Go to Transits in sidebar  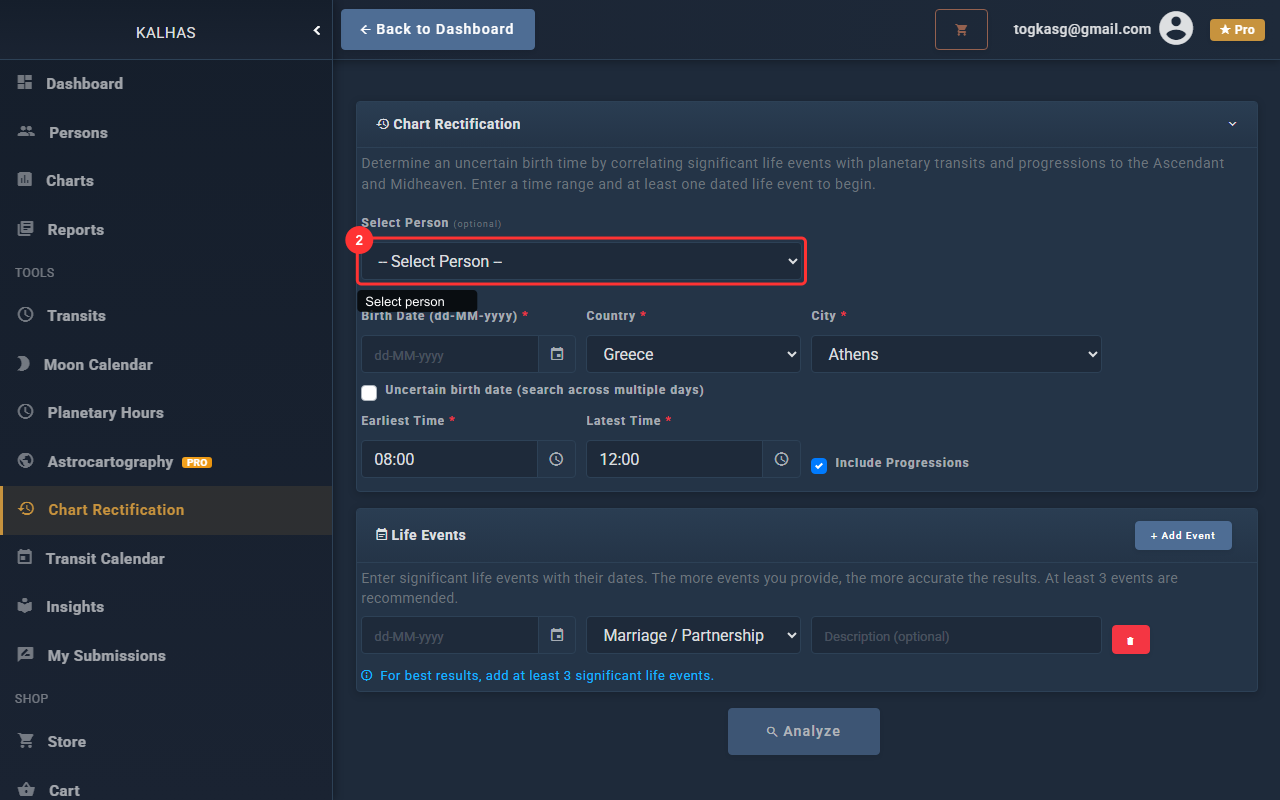76,315
